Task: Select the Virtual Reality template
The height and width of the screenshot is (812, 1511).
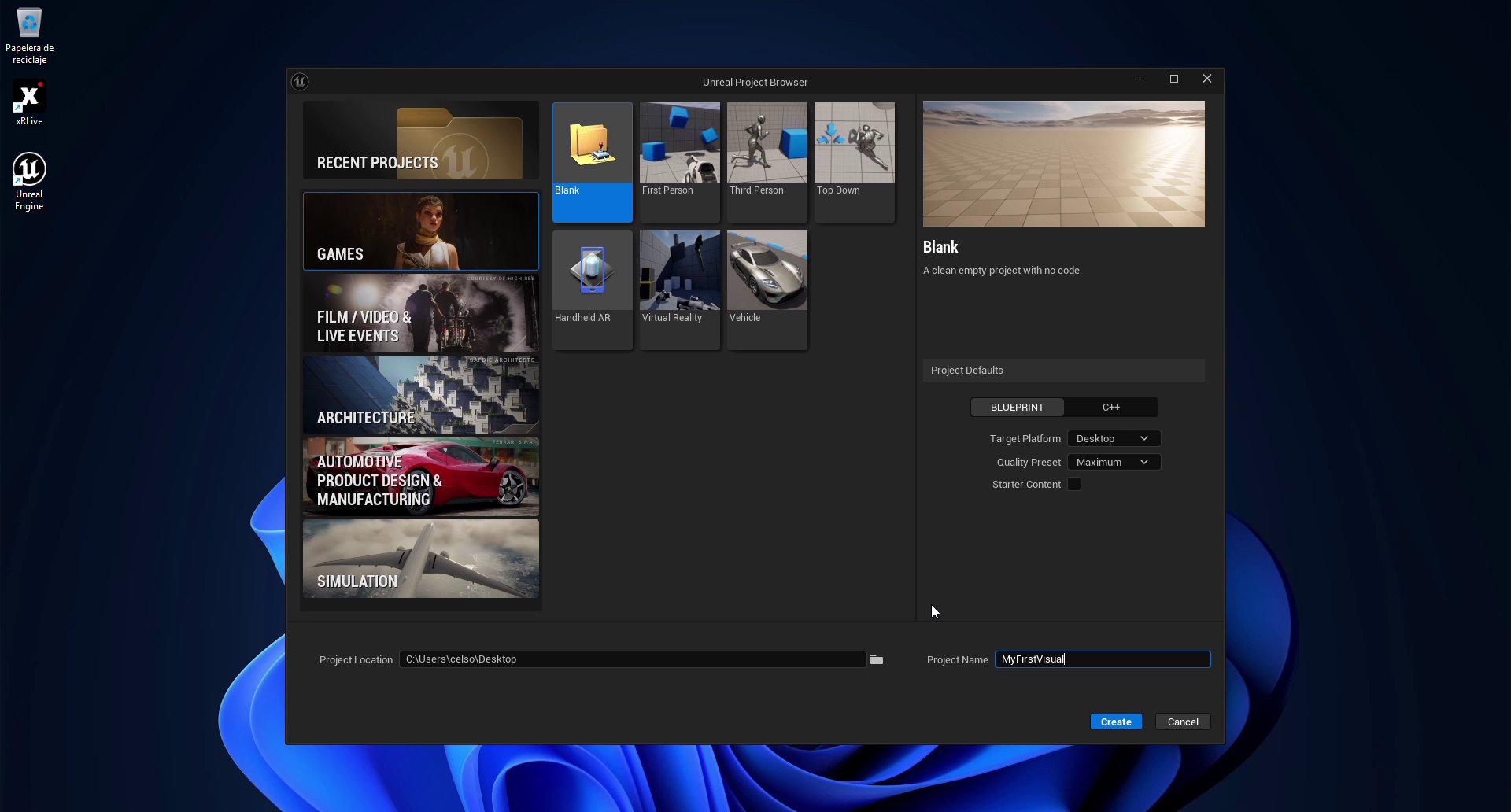Action: tap(679, 290)
